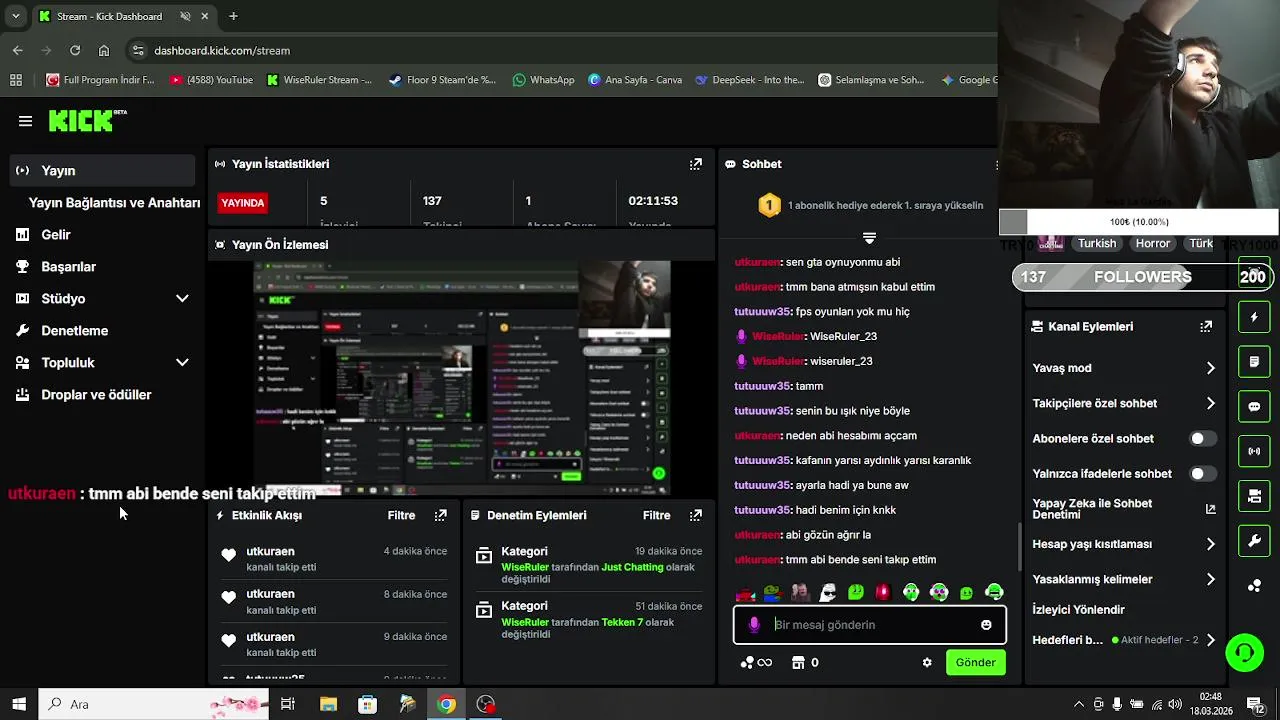Insert the sunglasses ghost emote
Viewport: 1280px width, 720px height.
[828, 592]
